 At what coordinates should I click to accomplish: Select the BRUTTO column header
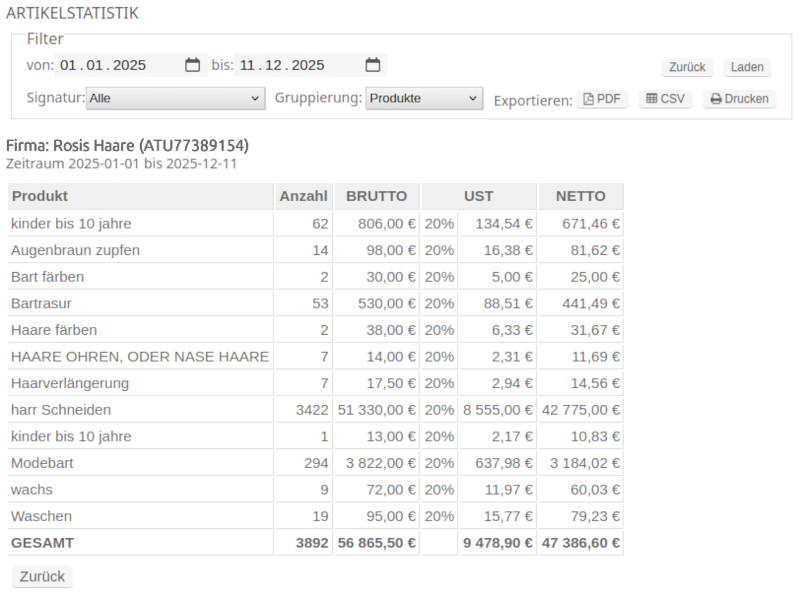[377, 196]
